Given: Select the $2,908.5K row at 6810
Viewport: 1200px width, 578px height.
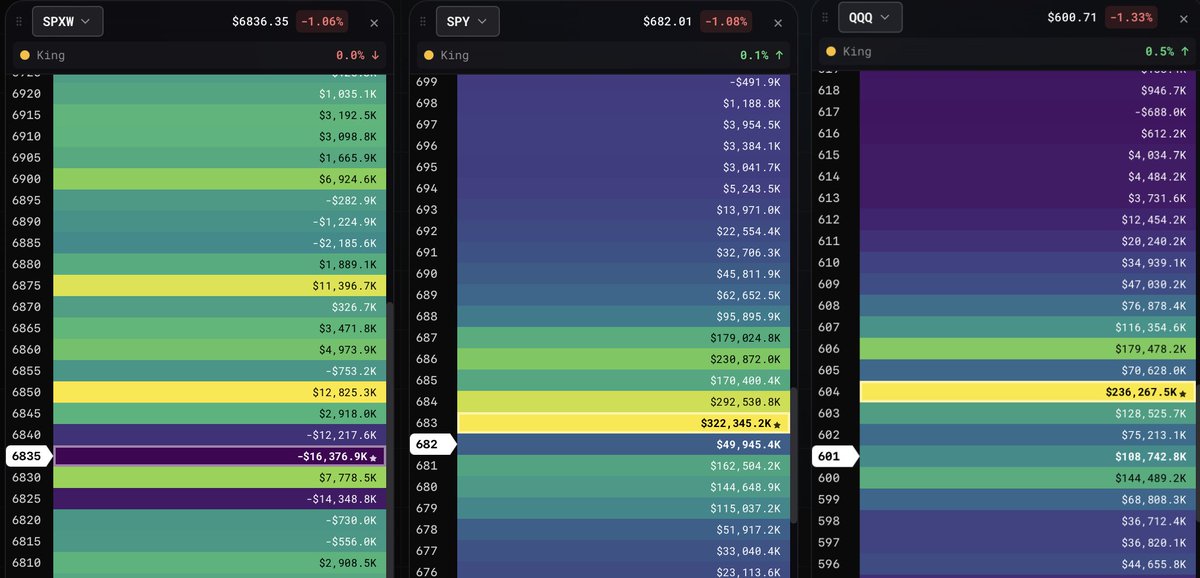Looking at the screenshot, I should pos(220,563).
